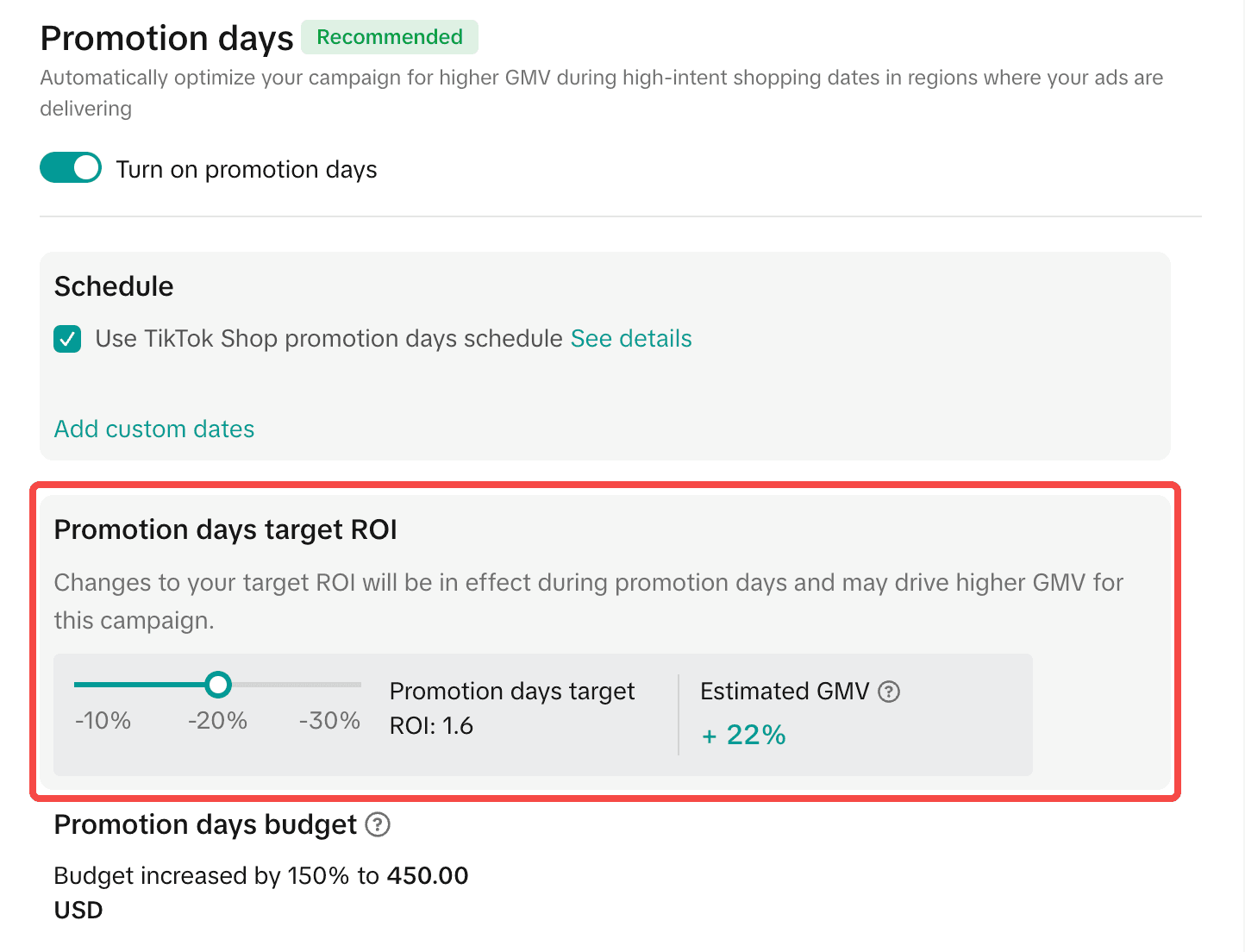This screenshot has height=952, width=1245.
Task: Click the Recommended badge next to Promotion days
Action: pyautogui.click(x=389, y=37)
